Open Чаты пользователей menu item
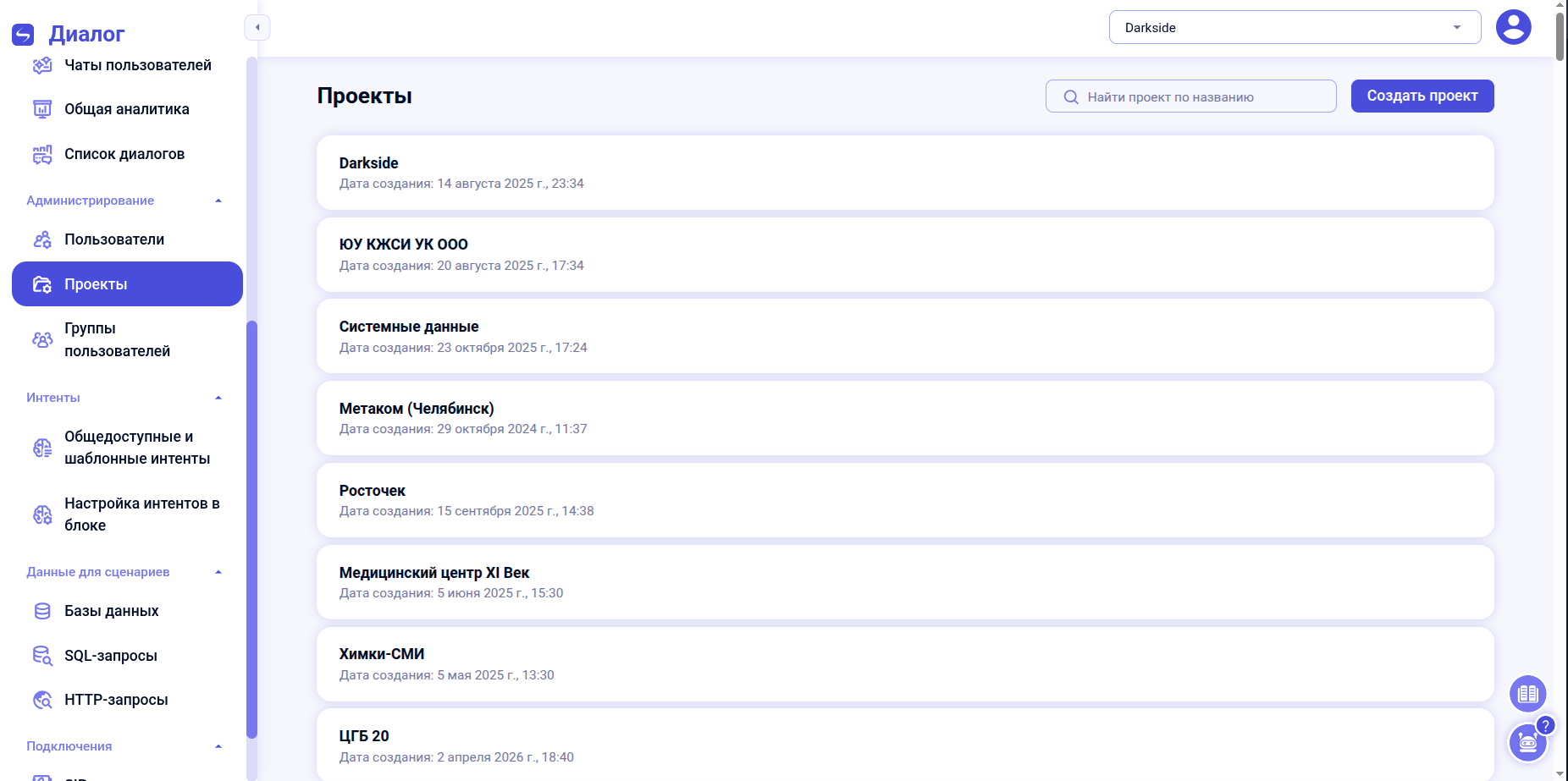The height and width of the screenshot is (781, 1568). pyautogui.click(x=127, y=65)
